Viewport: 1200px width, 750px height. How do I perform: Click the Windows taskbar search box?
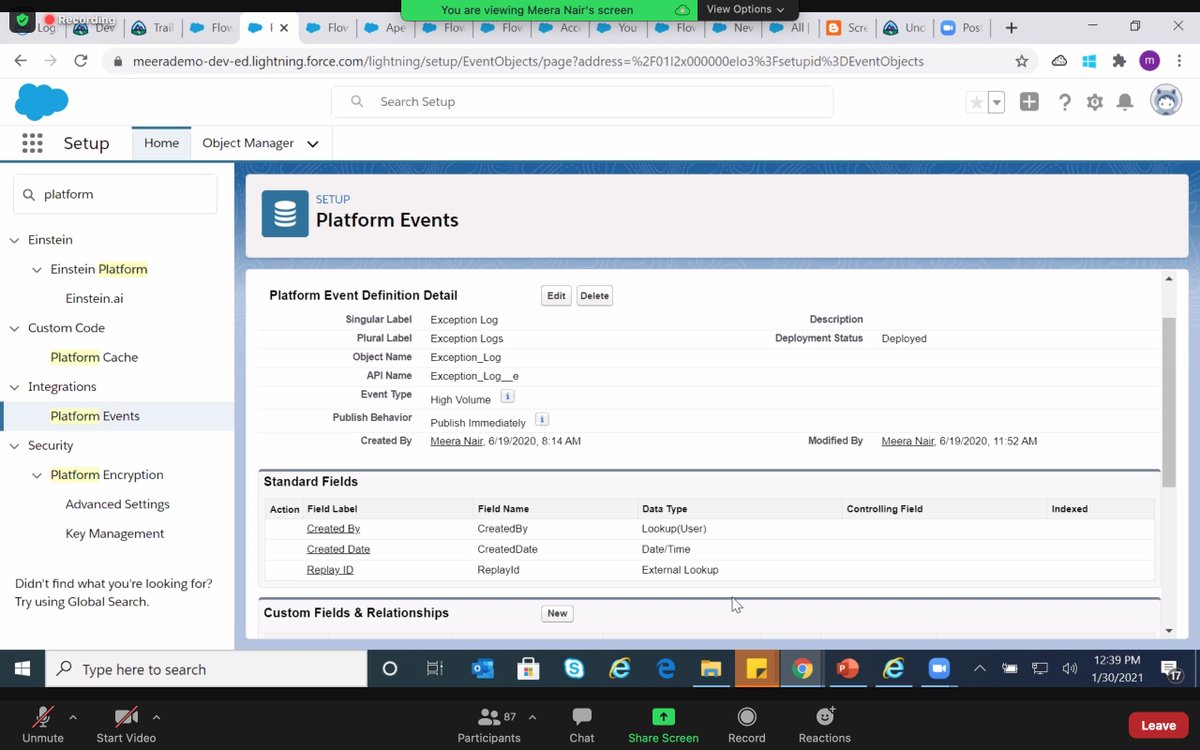208,669
